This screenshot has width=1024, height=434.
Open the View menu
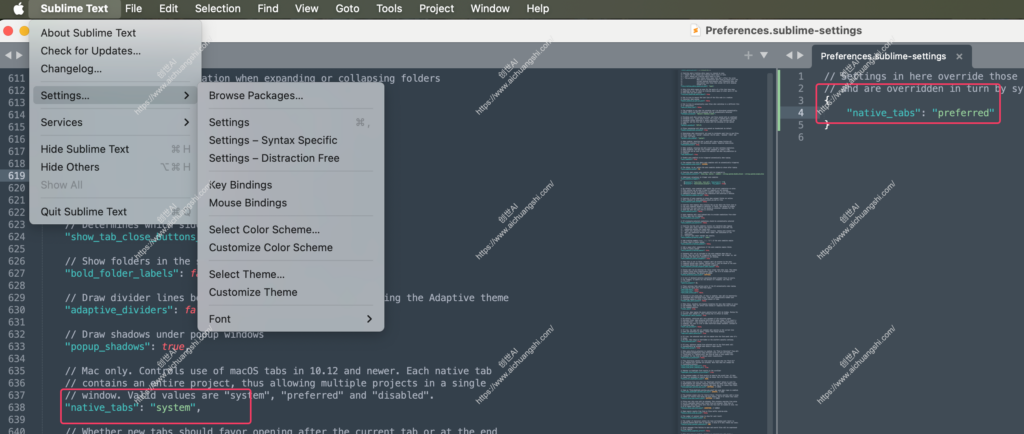307,8
